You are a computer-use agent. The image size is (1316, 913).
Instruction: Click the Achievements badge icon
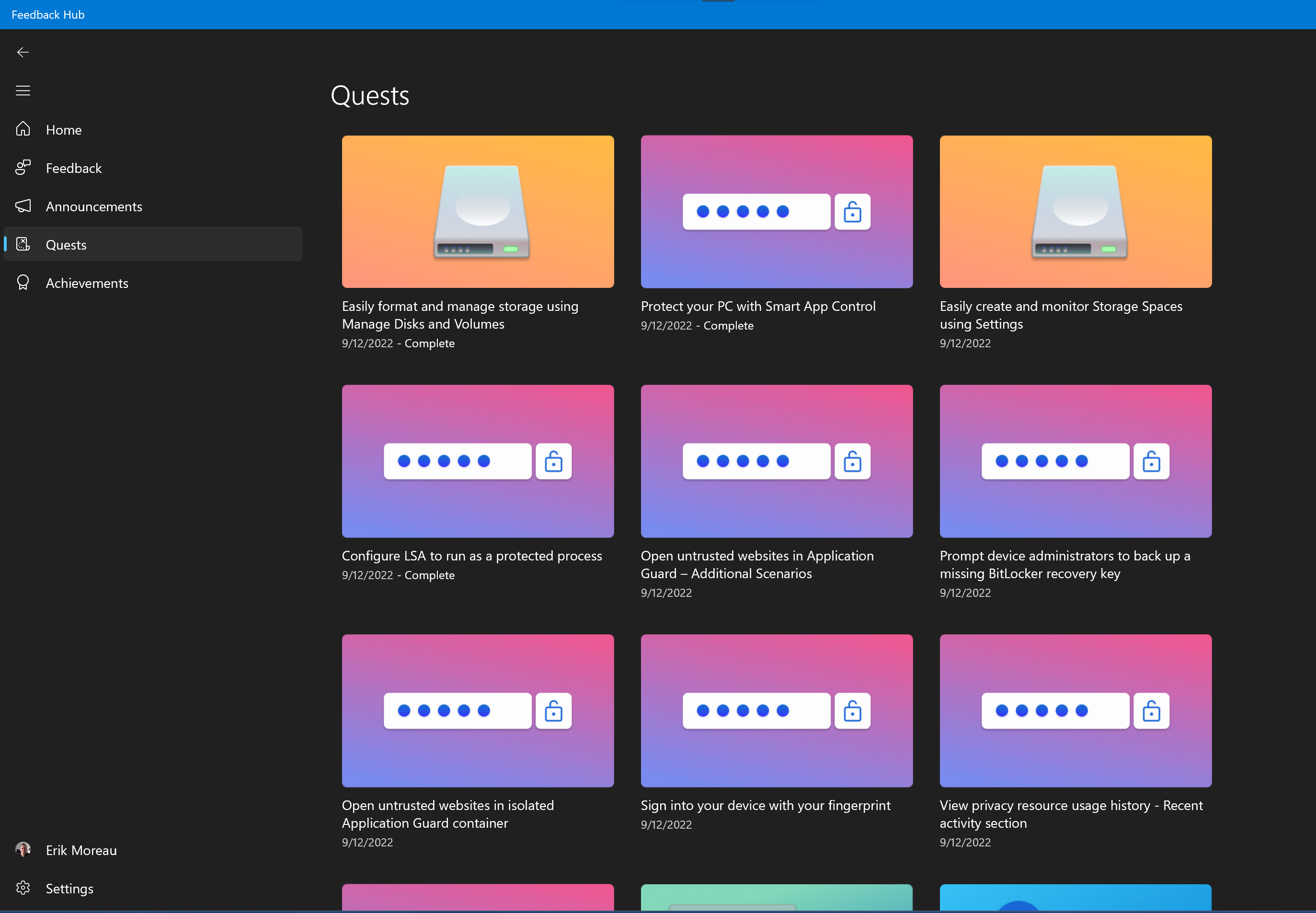[x=23, y=283]
